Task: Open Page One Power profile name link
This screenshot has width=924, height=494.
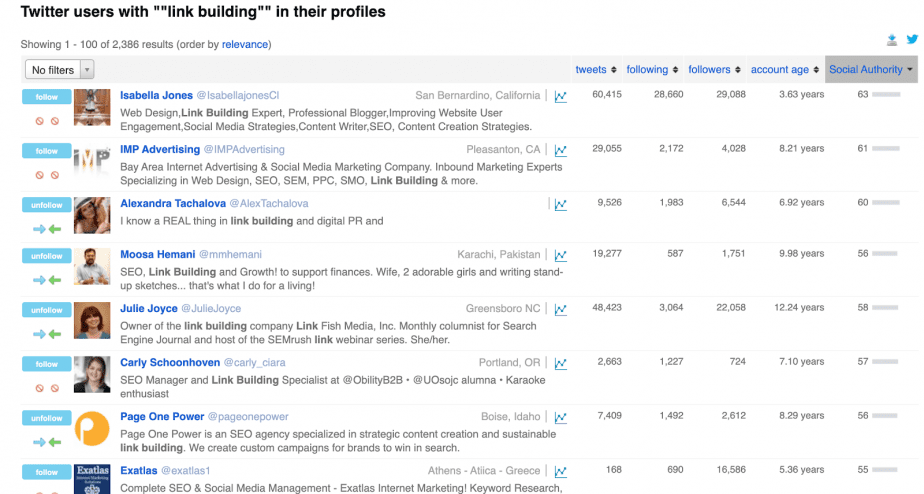Action: coord(162,417)
